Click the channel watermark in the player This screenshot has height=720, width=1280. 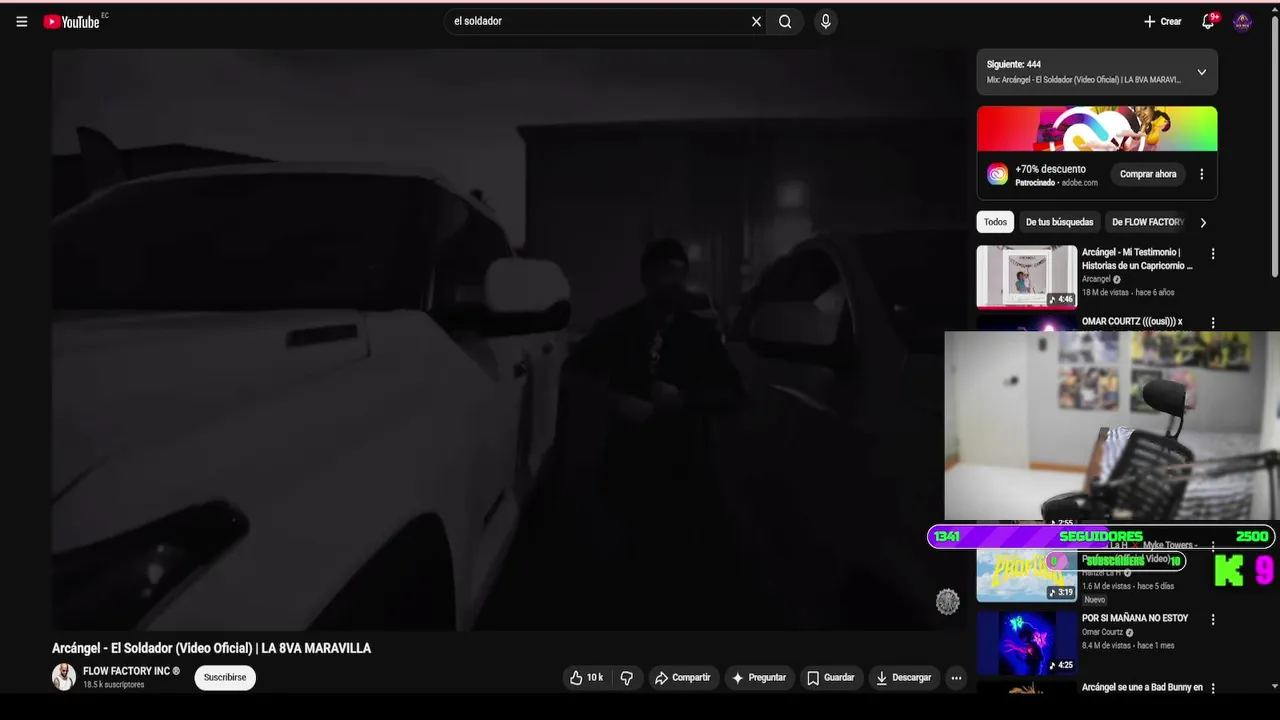(x=947, y=601)
